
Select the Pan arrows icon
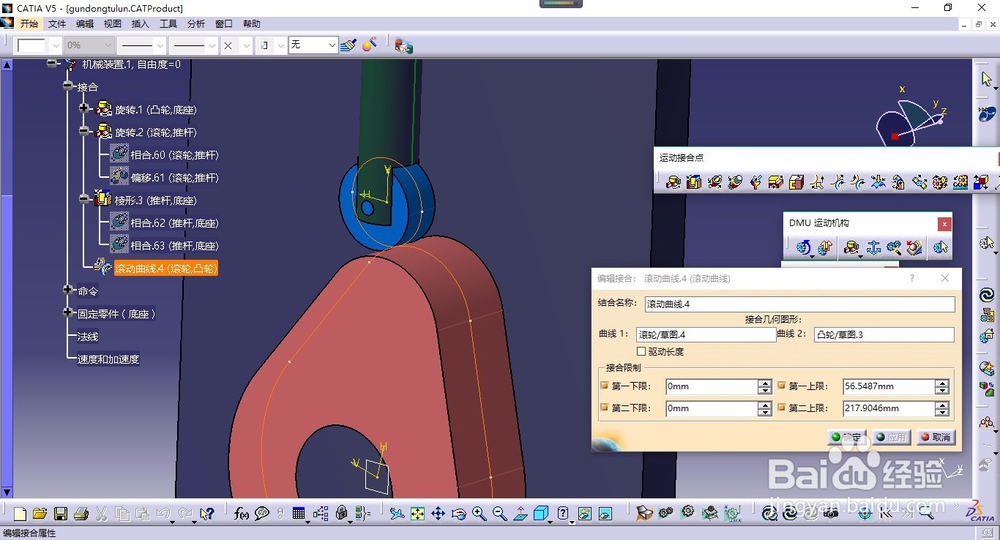click(438, 514)
